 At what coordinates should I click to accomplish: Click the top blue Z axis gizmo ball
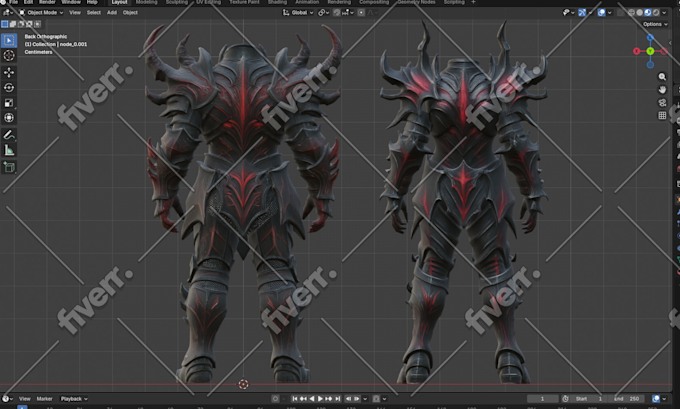[x=650, y=38]
